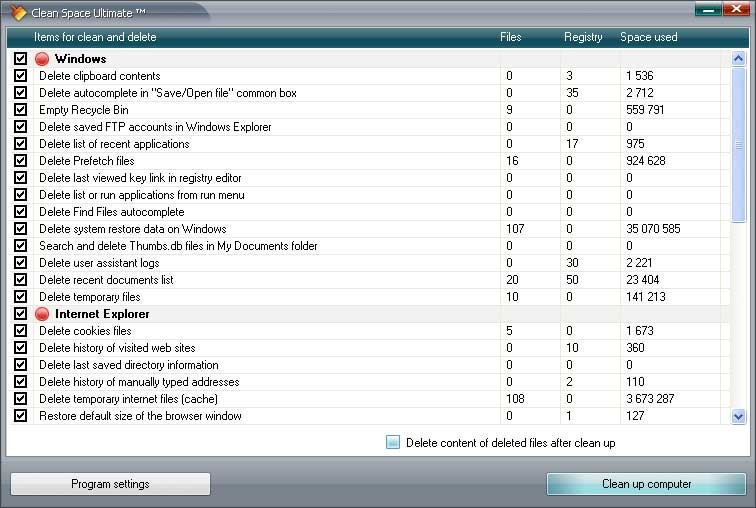The image size is (756, 508).
Task: Toggle Delete Prefetch files checkbox
Action: coord(20,160)
